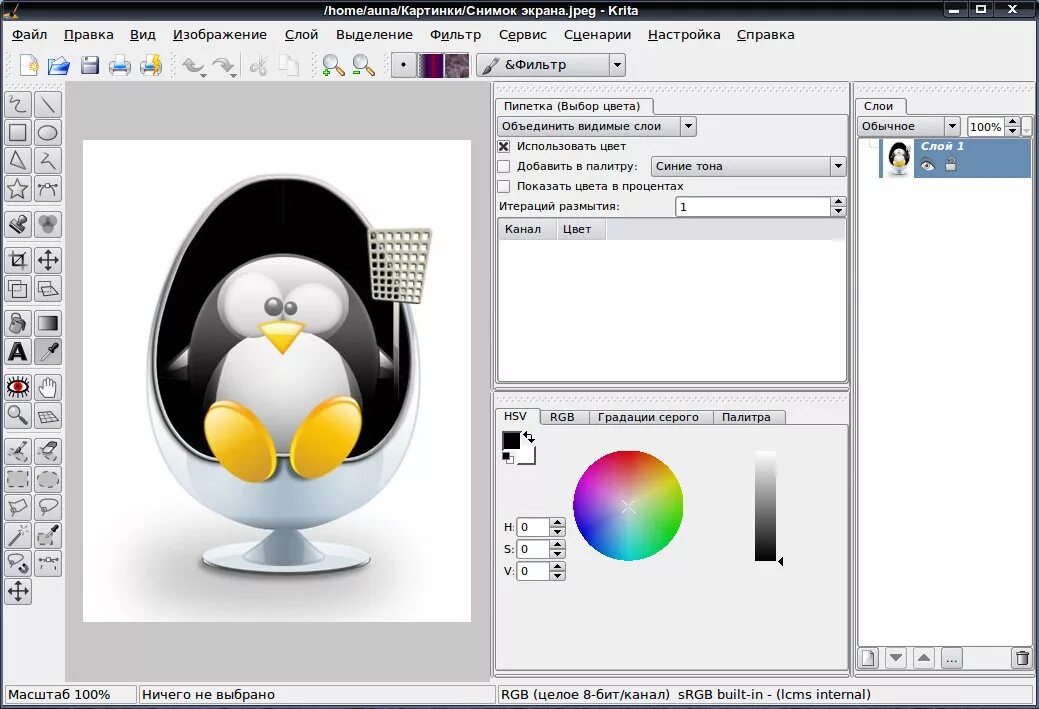Pick a hue on the color wheel
This screenshot has height=709, width=1039.
[628, 506]
